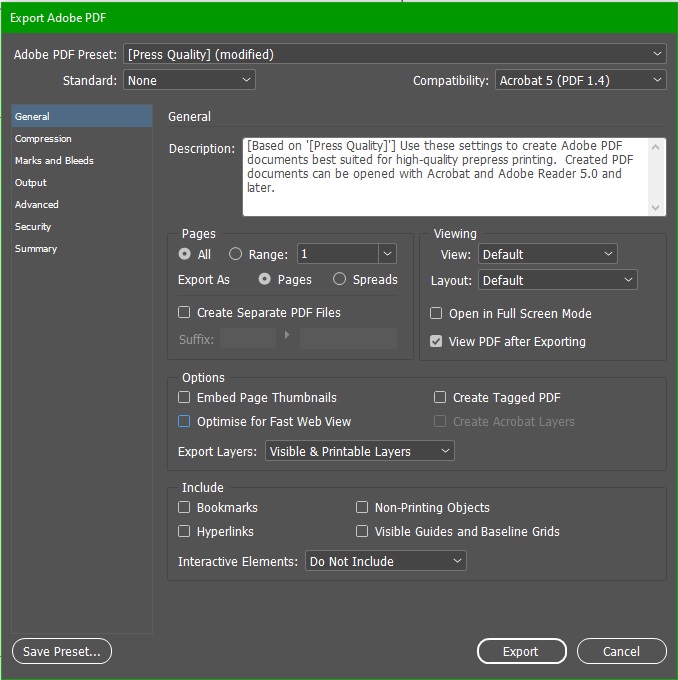The height and width of the screenshot is (680, 678).
Task: Enable Create Separate PDF Files checkbox
Action: click(x=184, y=312)
